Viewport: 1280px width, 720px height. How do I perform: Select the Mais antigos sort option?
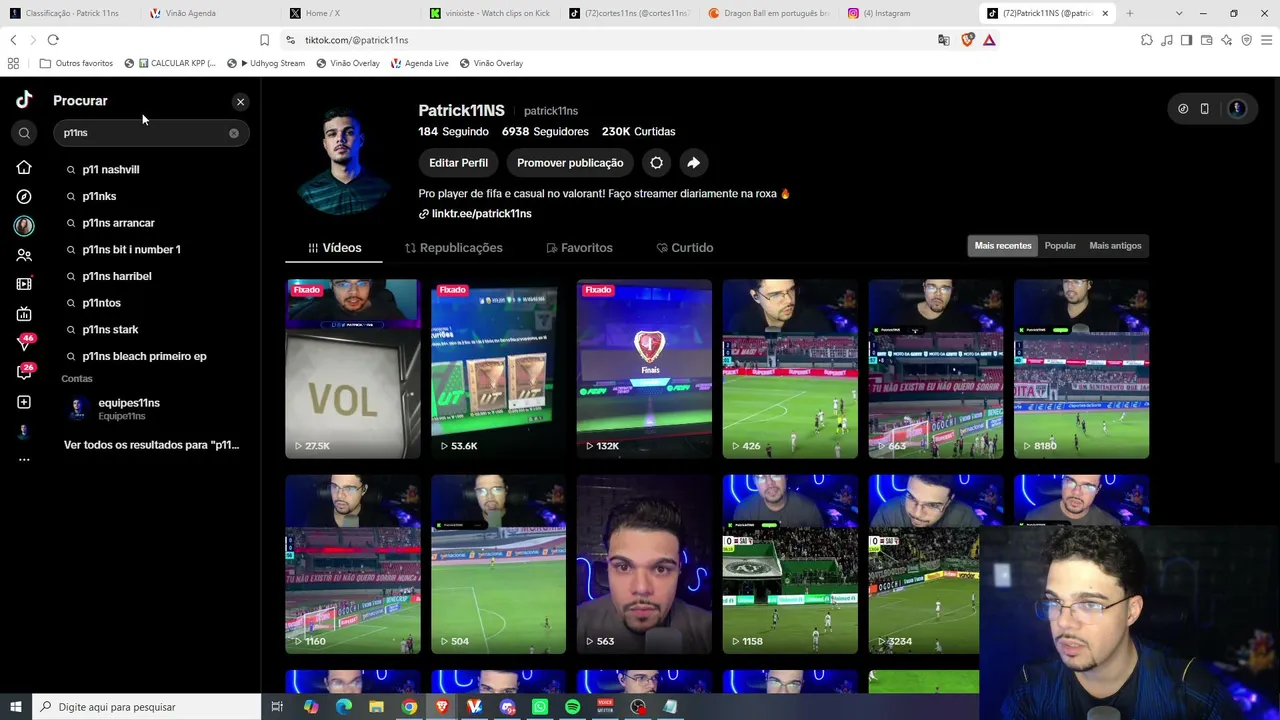[1115, 246]
